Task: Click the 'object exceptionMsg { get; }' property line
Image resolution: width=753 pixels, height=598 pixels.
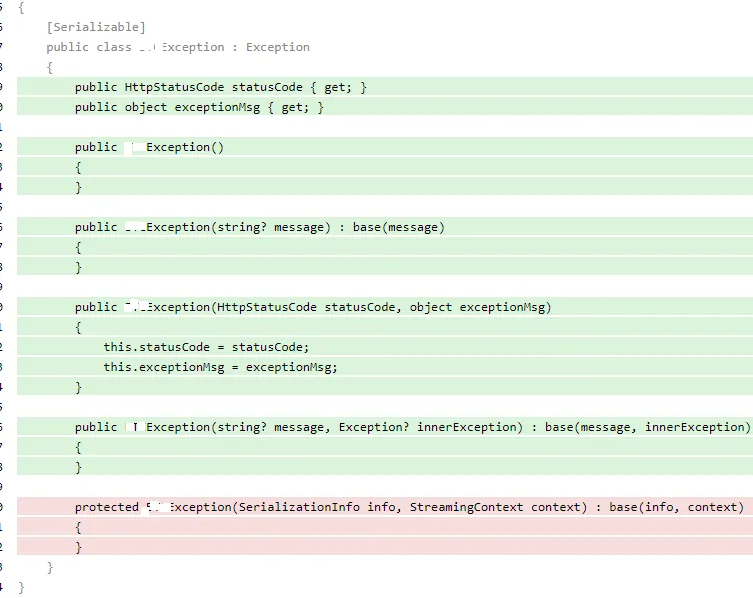Action: point(199,107)
